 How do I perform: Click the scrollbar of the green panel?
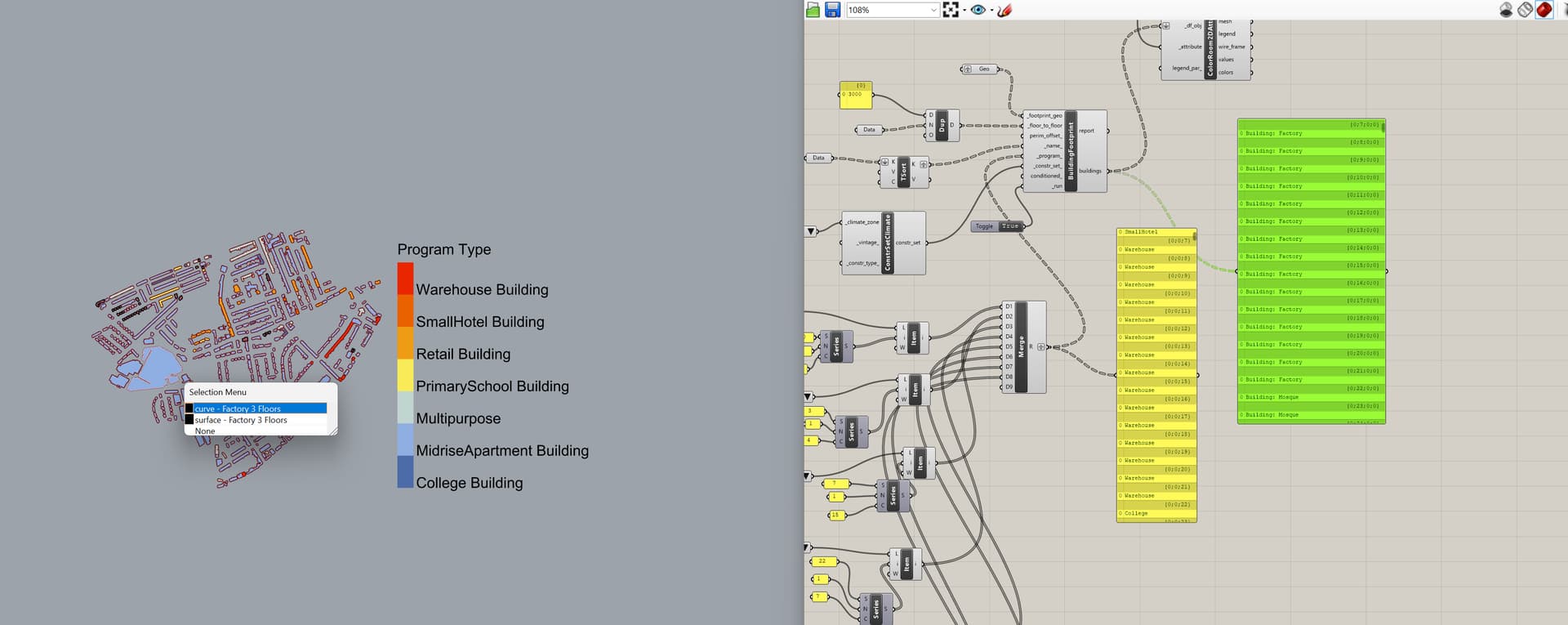click(x=1383, y=127)
